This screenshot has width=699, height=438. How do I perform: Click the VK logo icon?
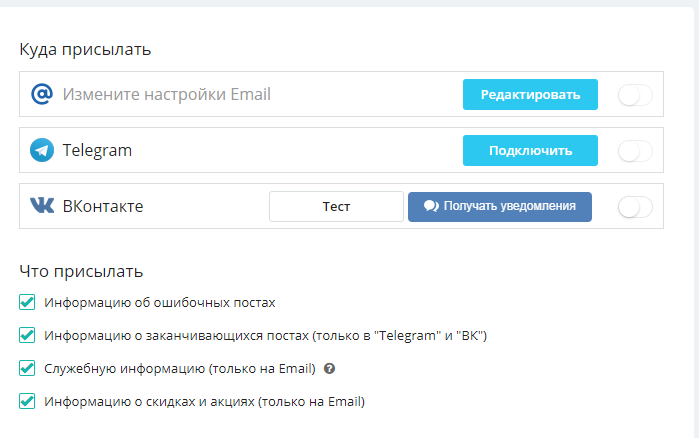click(x=42, y=206)
